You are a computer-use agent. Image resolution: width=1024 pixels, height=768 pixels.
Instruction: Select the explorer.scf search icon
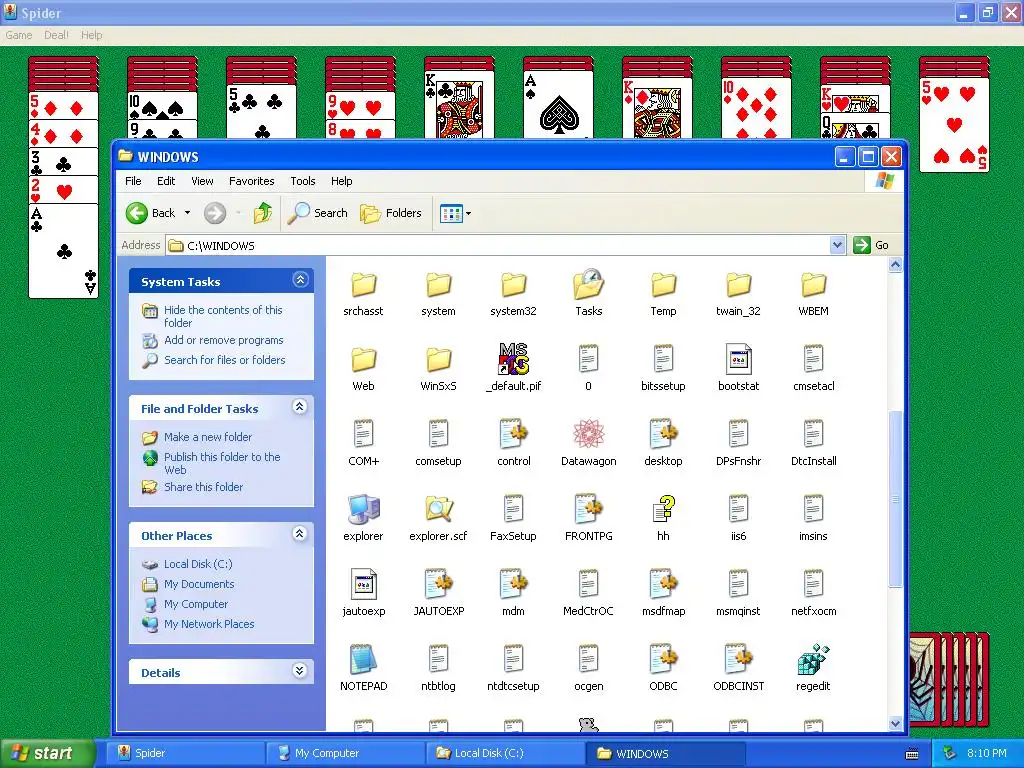pos(438,509)
